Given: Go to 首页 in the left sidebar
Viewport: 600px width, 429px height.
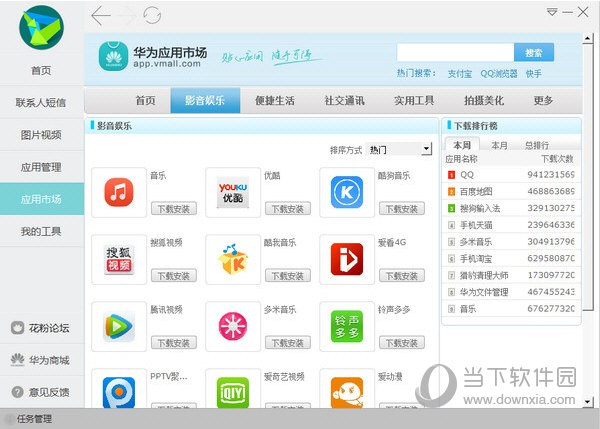Looking at the screenshot, I should 41,70.
